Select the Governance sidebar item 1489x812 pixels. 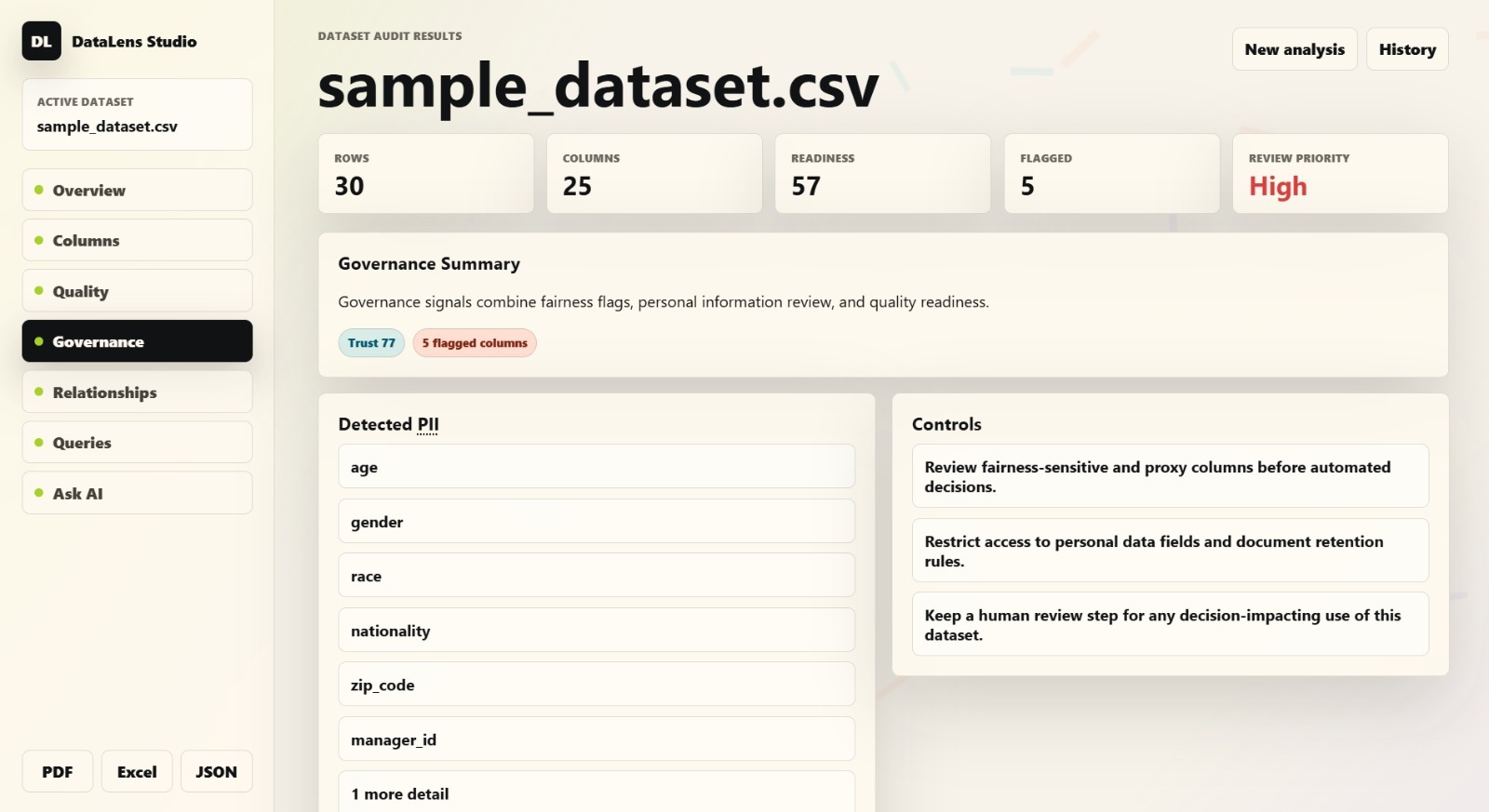click(137, 341)
